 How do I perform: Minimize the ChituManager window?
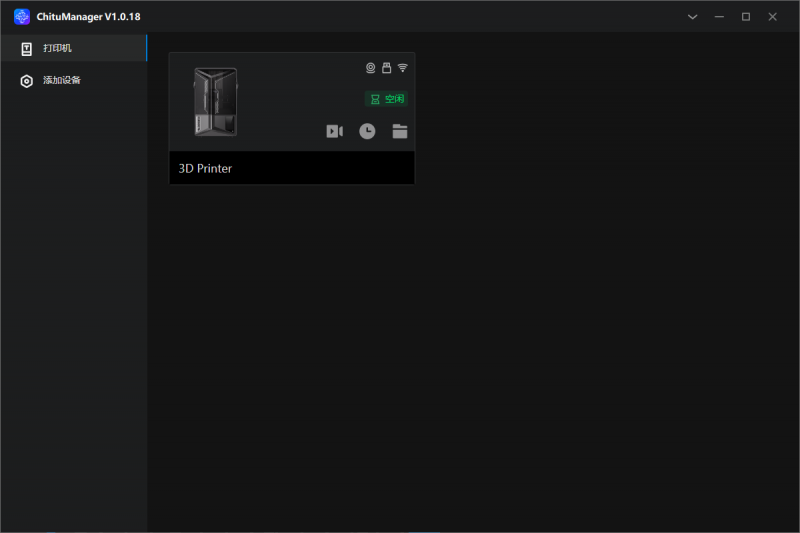[720, 17]
